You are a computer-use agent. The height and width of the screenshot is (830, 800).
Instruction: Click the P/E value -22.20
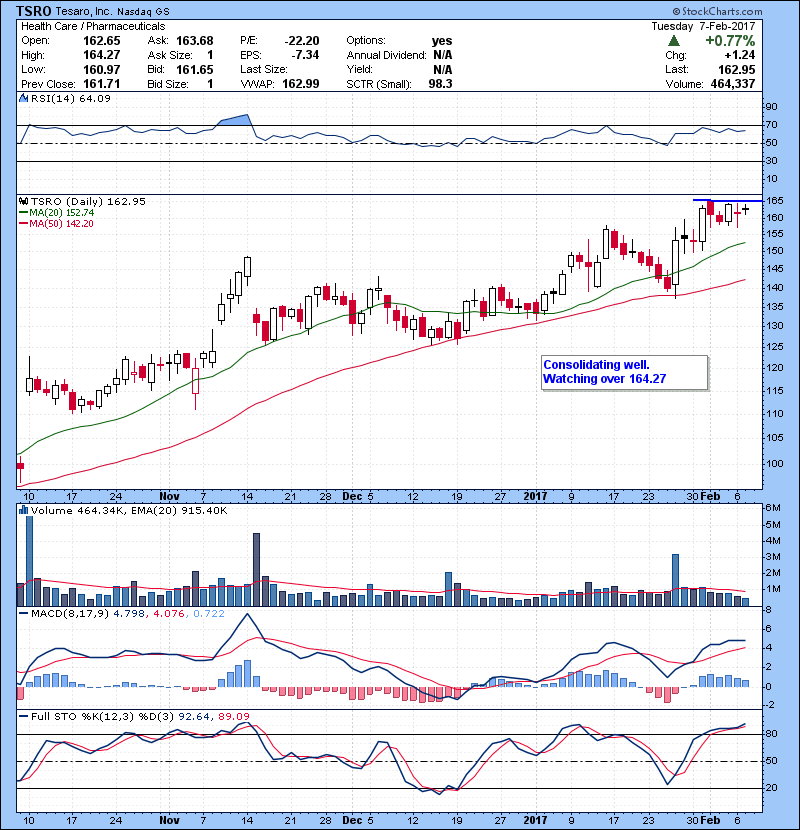(x=302, y=41)
